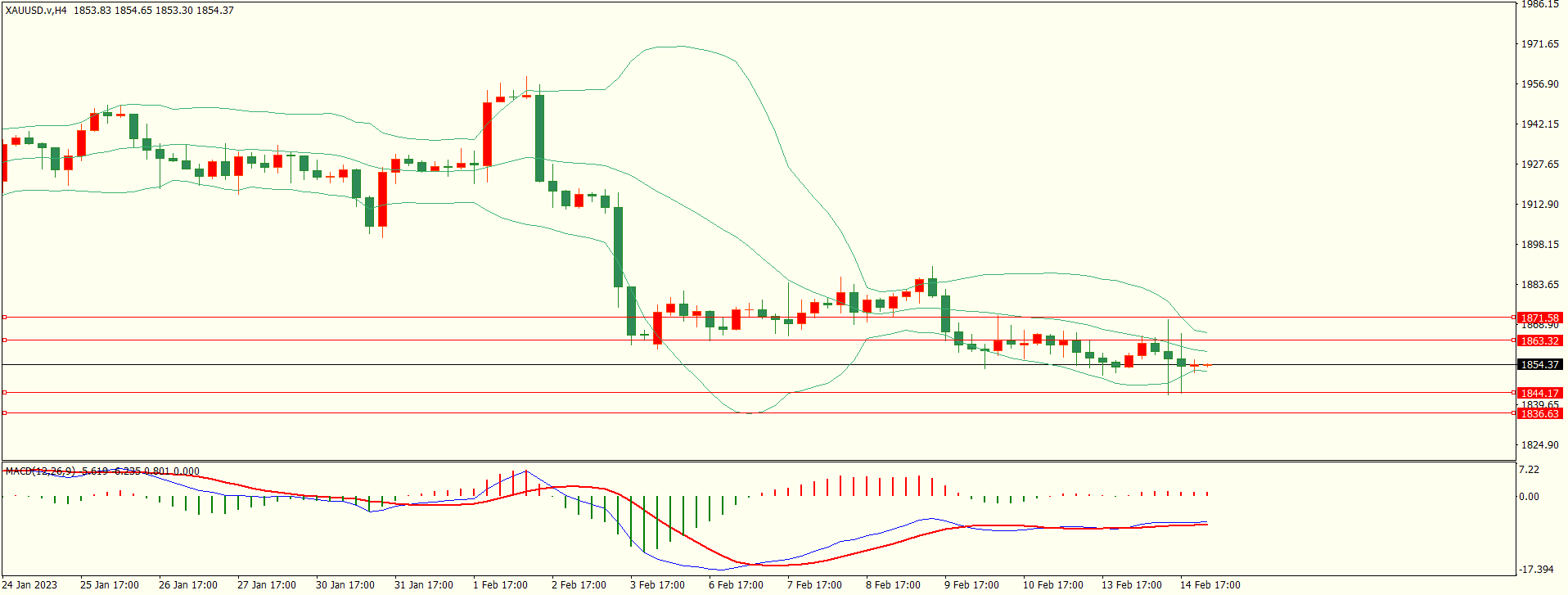Screen dimensions: 1568x595
Task: Click the -17.394 MACD scale value
Action: point(1536,569)
